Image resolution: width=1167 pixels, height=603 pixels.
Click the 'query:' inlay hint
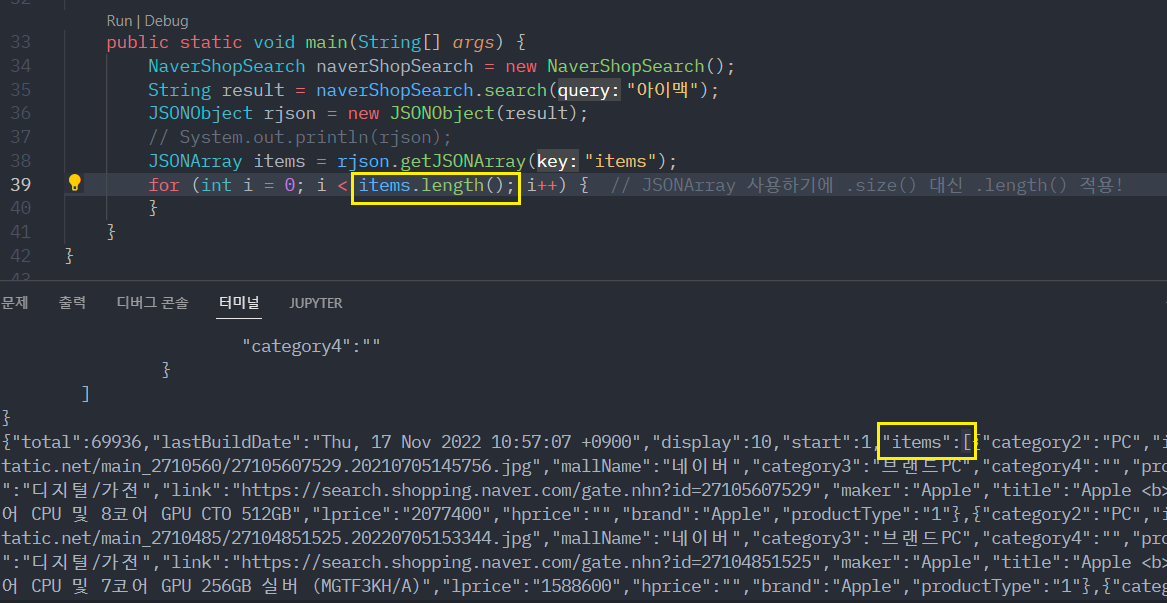pyautogui.click(x=589, y=91)
